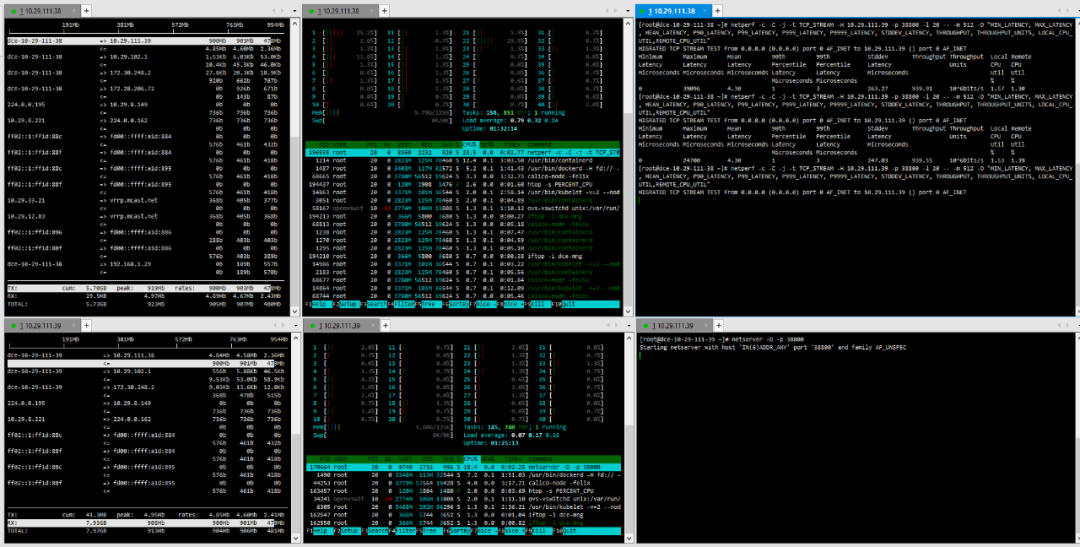The height and width of the screenshot is (547, 1080).
Task: Click next-tab arrow in the netperf pane
Action: pyautogui.click(x=1066, y=11)
